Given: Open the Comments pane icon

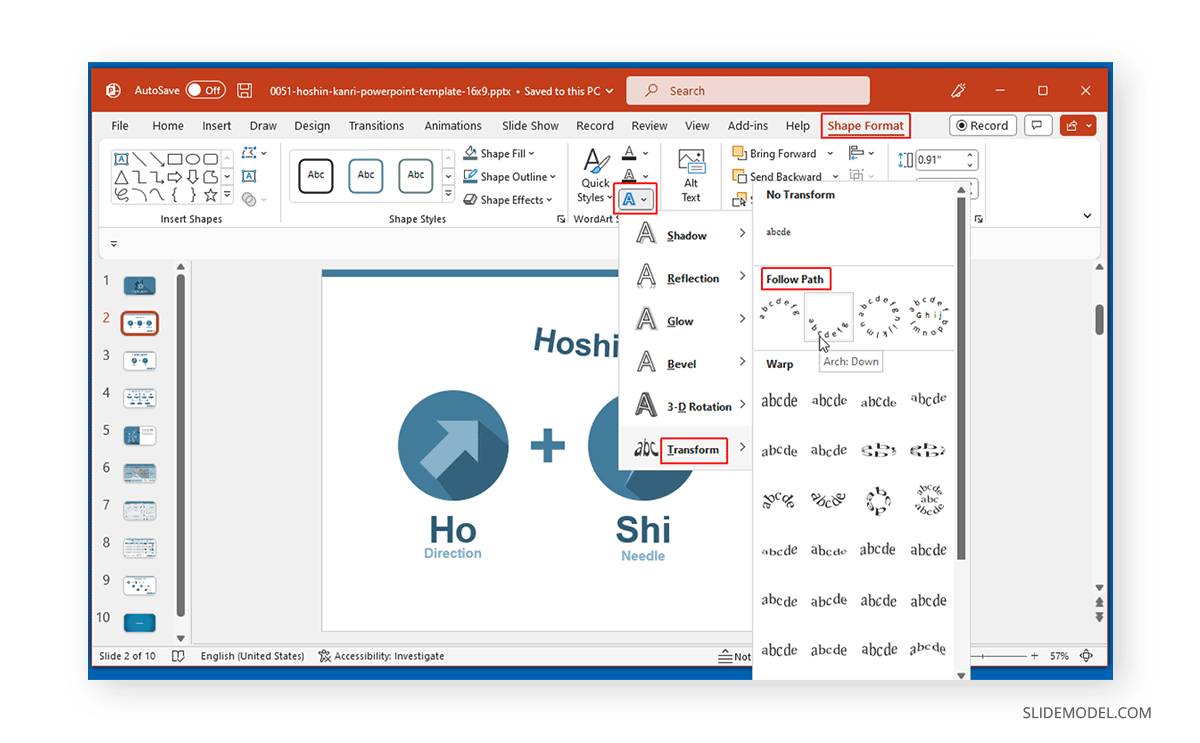Looking at the screenshot, I should click(x=1038, y=126).
